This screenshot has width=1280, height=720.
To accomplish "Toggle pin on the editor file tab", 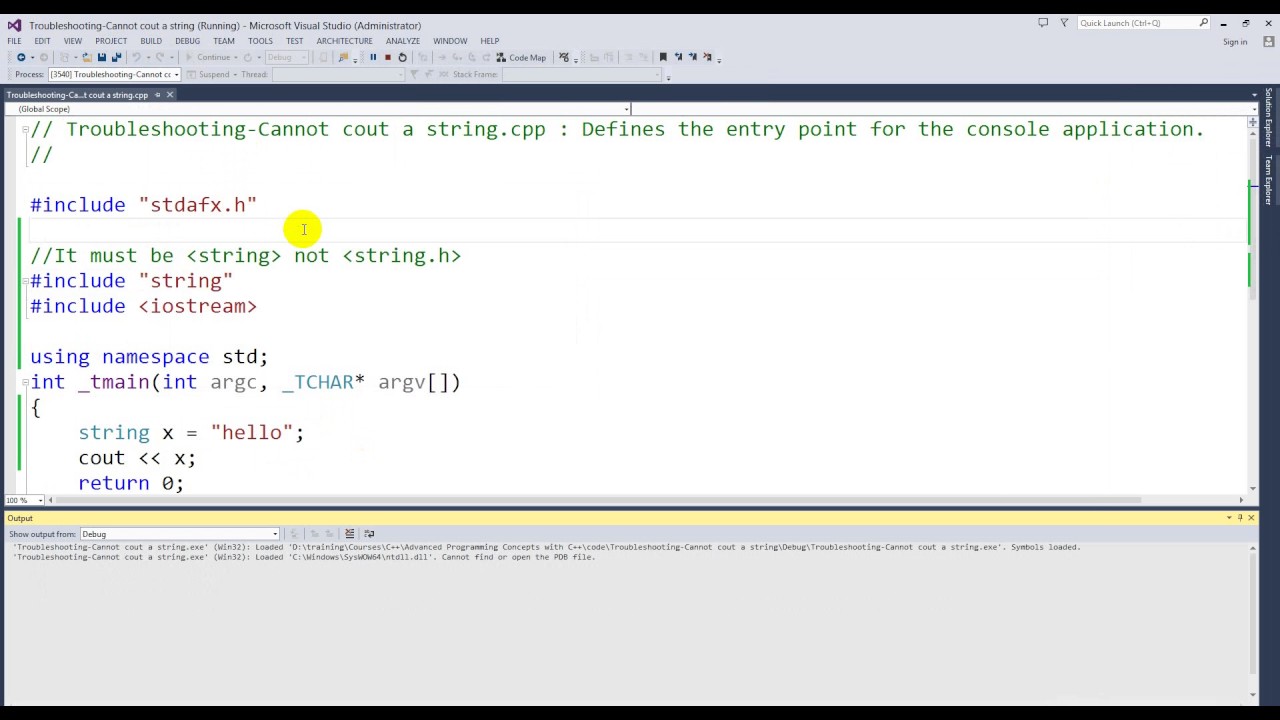I will (x=157, y=95).
